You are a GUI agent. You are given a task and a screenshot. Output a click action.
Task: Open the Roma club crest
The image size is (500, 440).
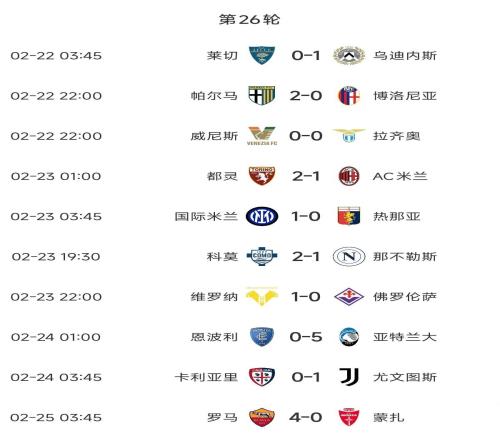[262, 417]
